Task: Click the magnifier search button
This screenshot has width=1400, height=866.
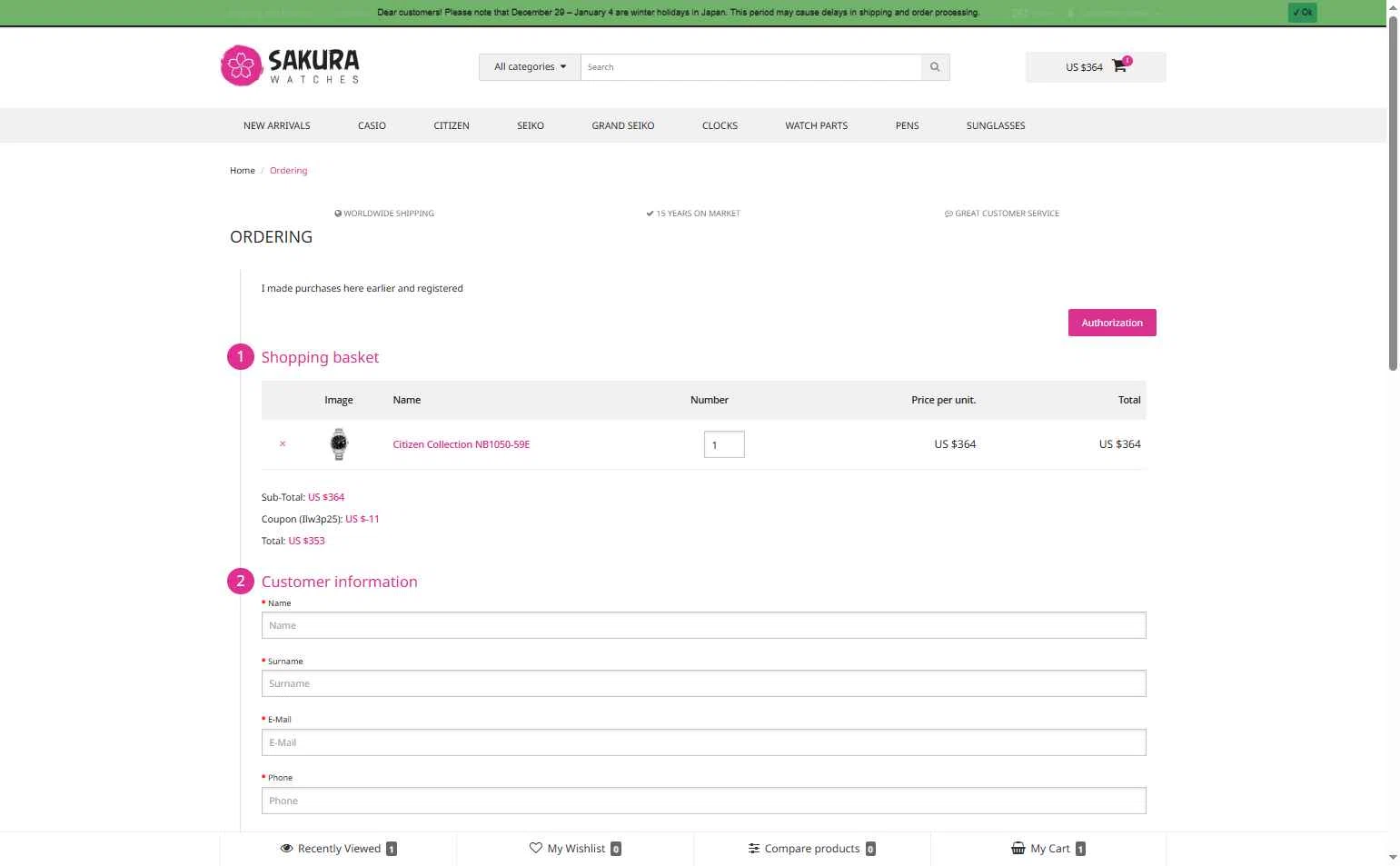Action: pyautogui.click(x=935, y=67)
